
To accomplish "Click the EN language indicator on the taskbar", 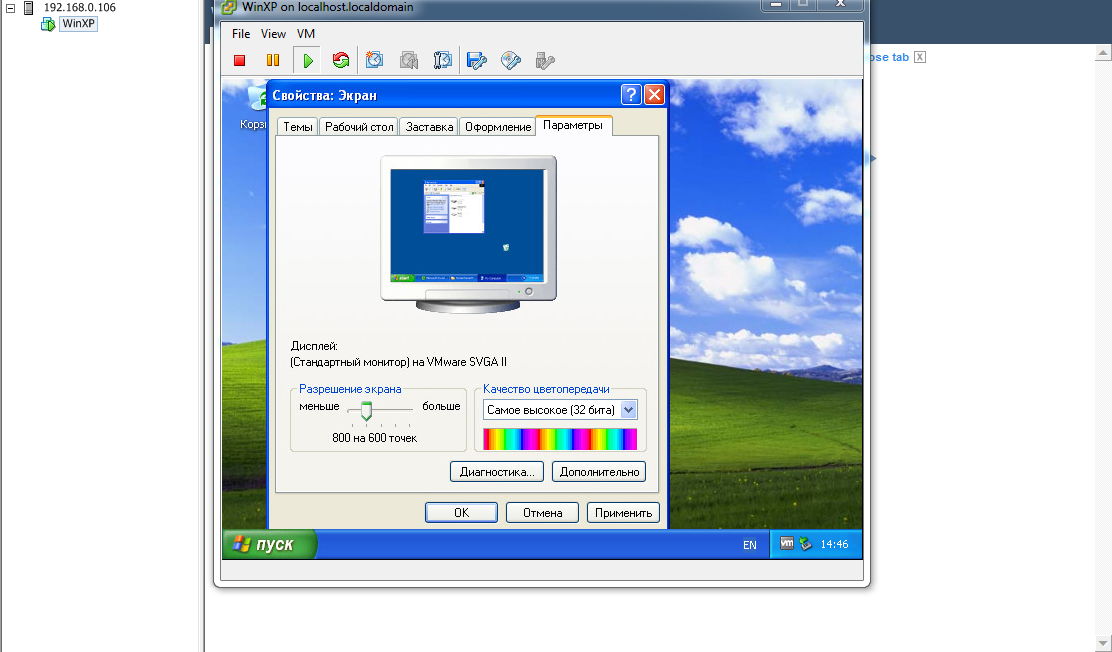I will coord(750,545).
